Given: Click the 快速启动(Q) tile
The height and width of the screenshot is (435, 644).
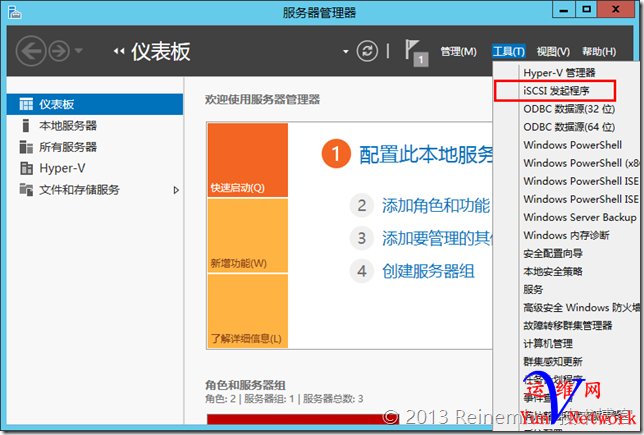Looking at the screenshot, I should point(248,160).
